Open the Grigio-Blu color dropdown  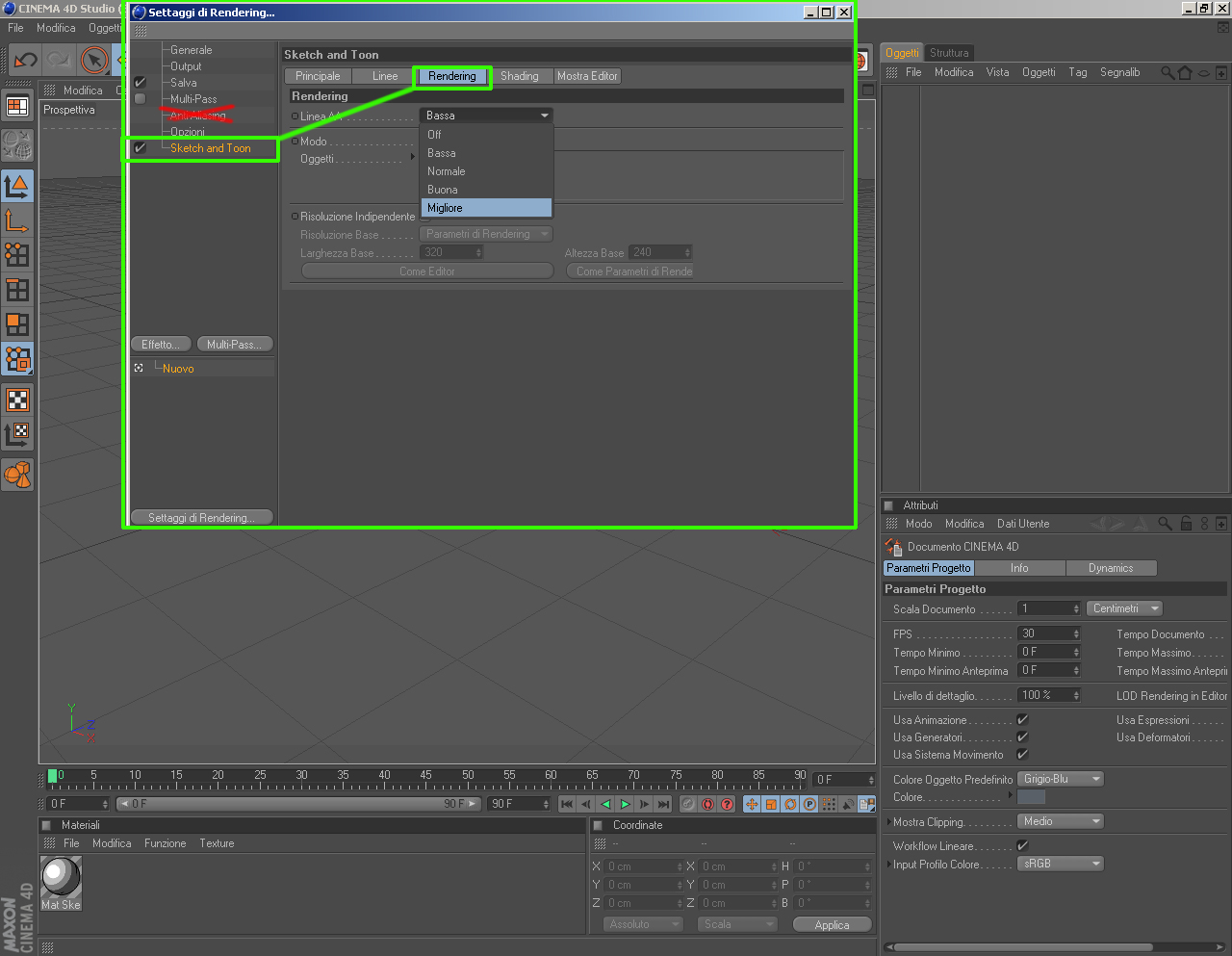coord(1061,779)
